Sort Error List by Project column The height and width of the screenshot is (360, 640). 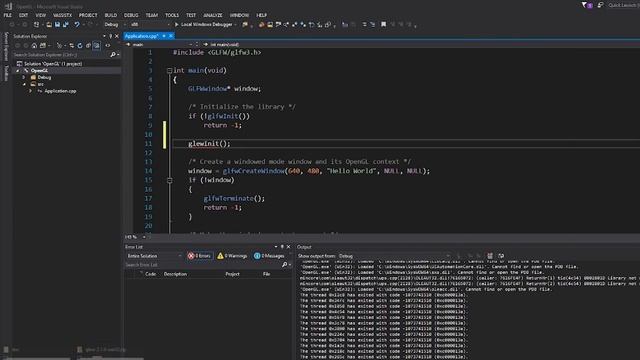click(232, 274)
